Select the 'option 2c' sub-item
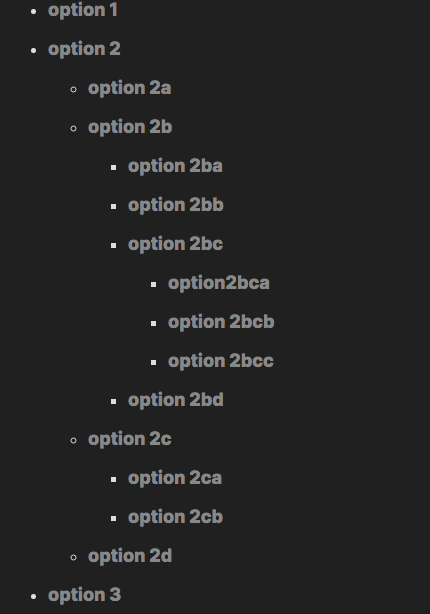Image resolution: width=430 pixels, height=614 pixels. click(130, 439)
